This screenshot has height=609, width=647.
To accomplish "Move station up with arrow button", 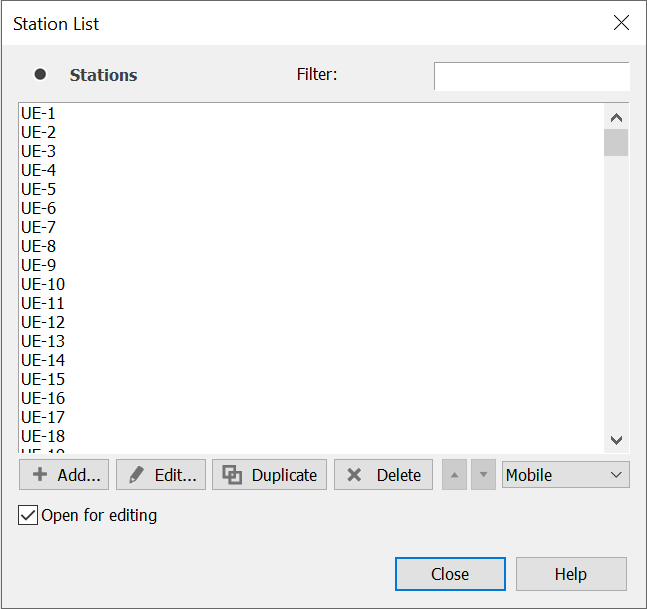I will click(454, 474).
